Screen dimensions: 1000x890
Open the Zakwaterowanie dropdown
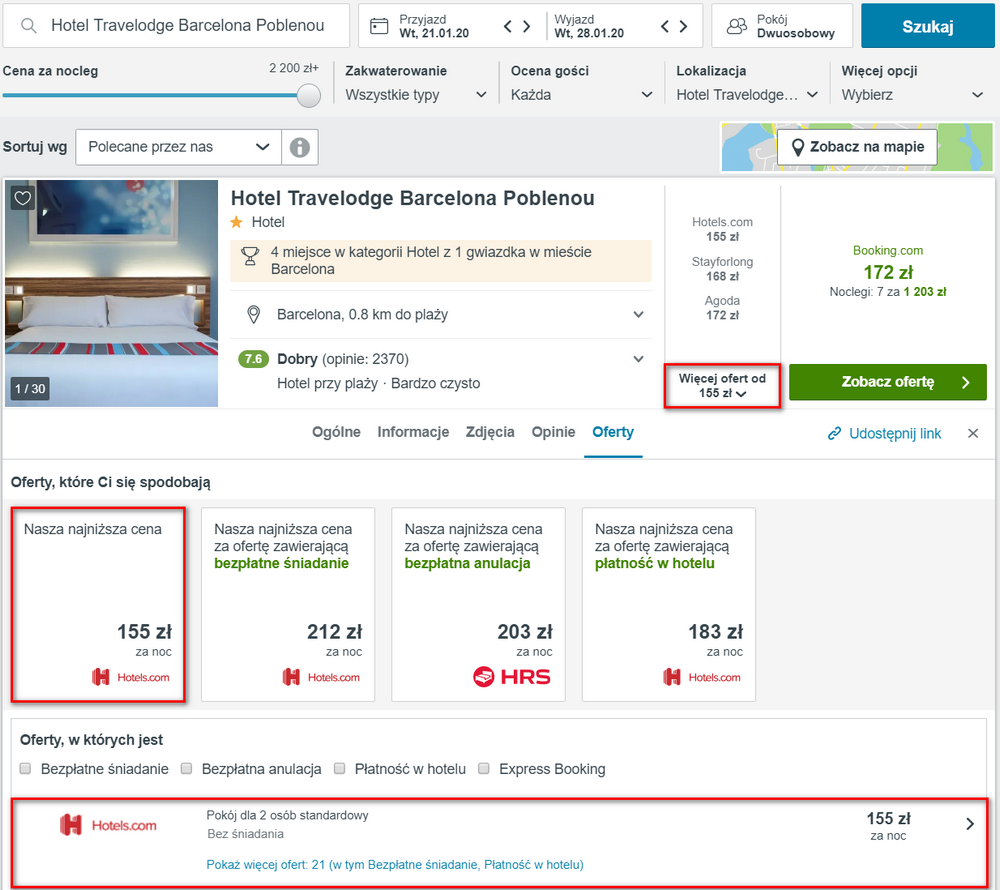[x=416, y=95]
